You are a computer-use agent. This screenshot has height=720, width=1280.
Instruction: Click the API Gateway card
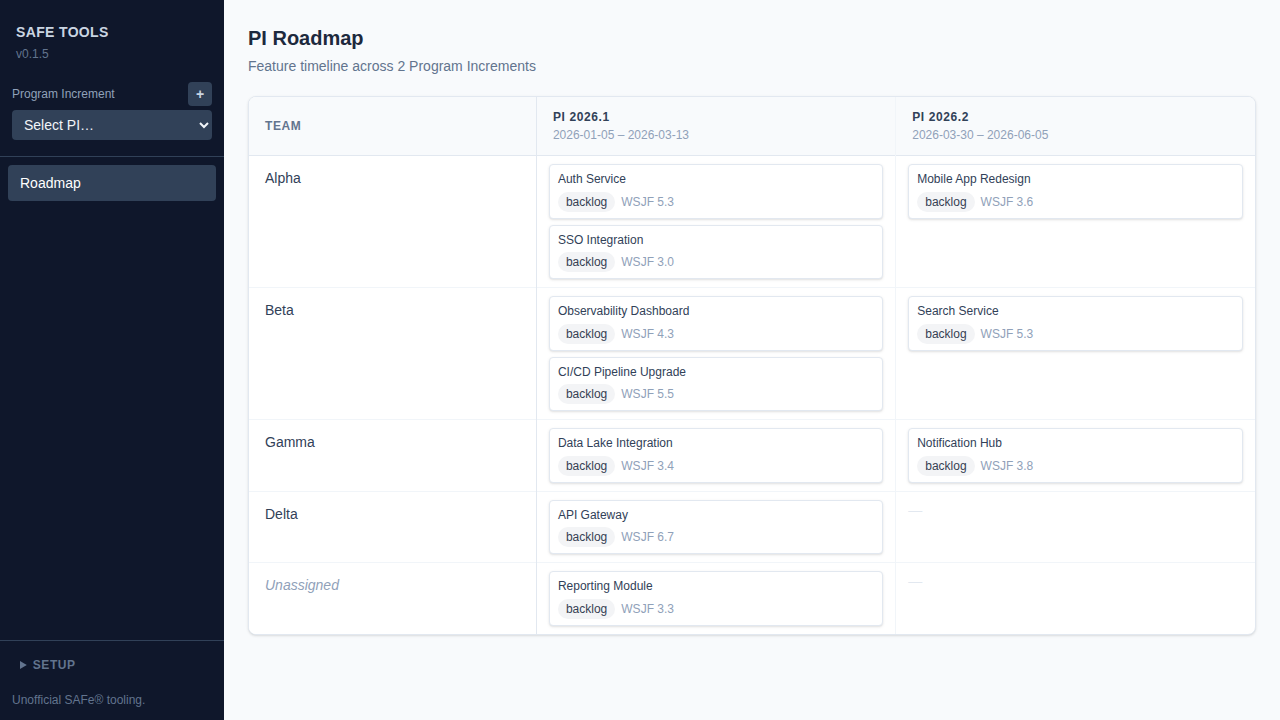pos(716,527)
